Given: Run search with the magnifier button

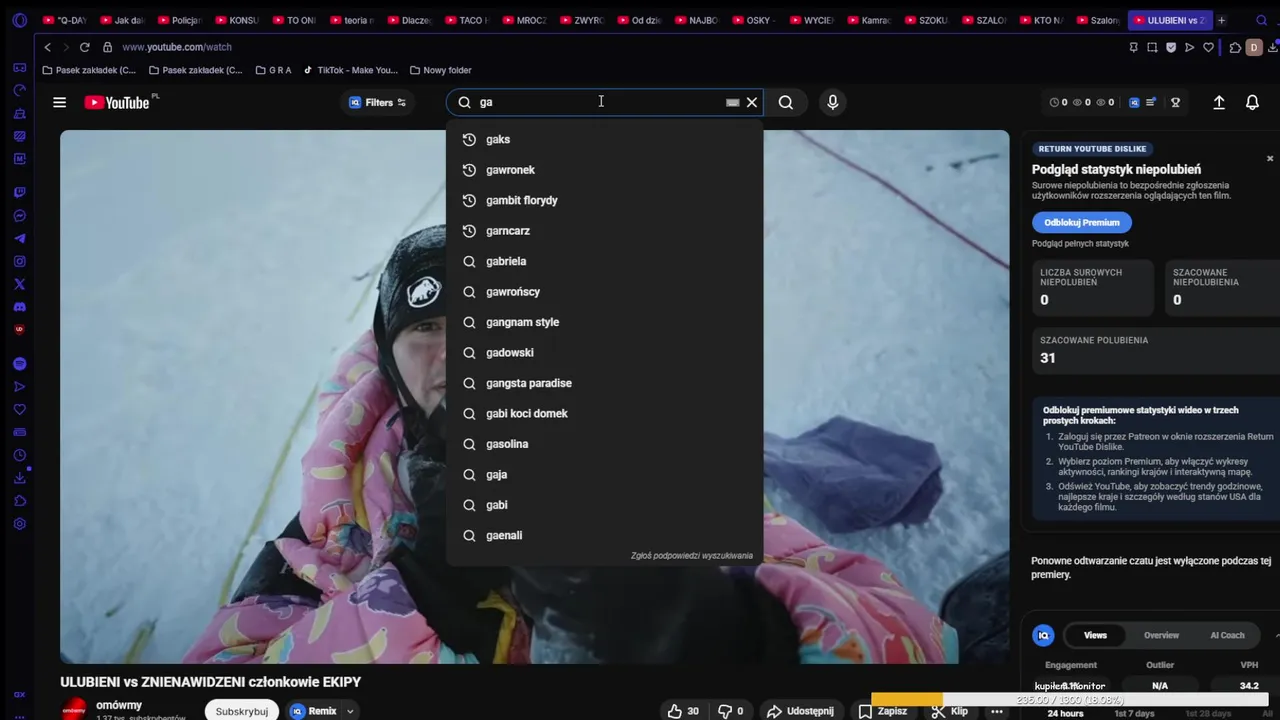Looking at the screenshot, I should [786, 102].
